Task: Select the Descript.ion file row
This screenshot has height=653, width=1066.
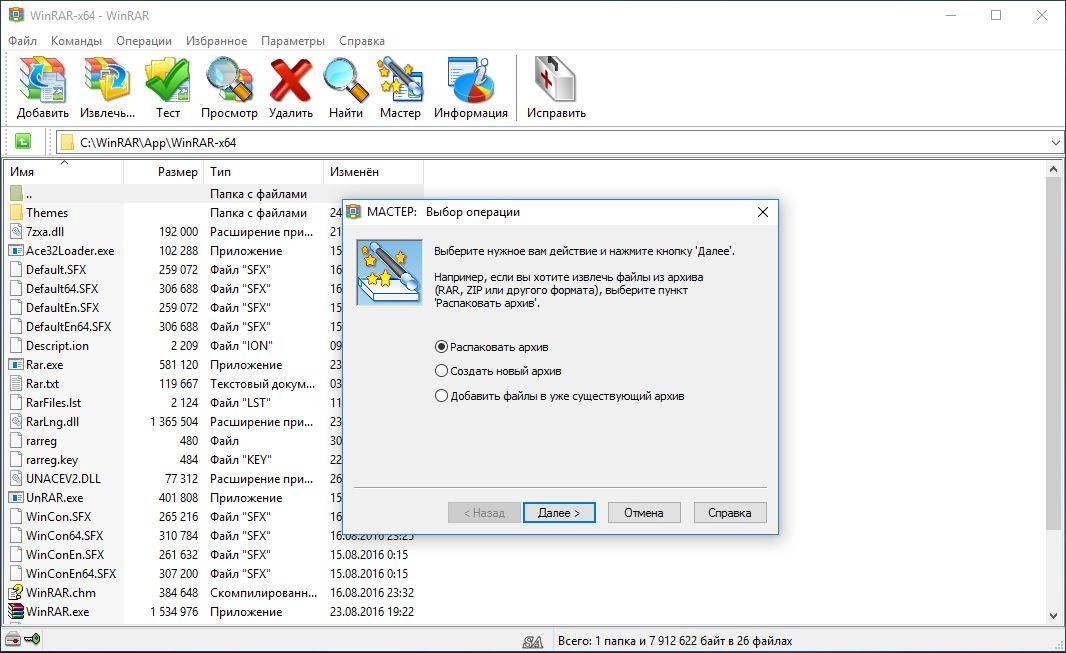Action: 215,346
